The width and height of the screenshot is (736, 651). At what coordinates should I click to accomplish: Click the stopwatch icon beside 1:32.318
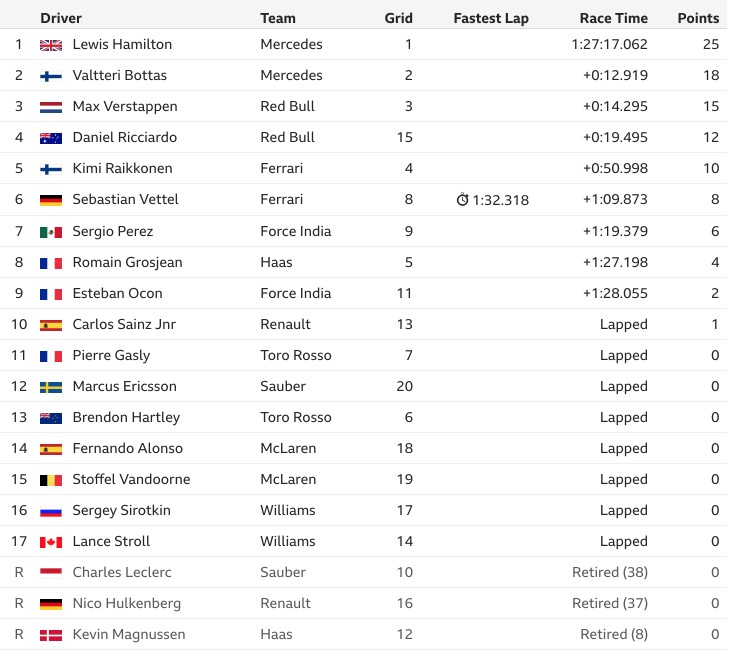click(462, 200)
